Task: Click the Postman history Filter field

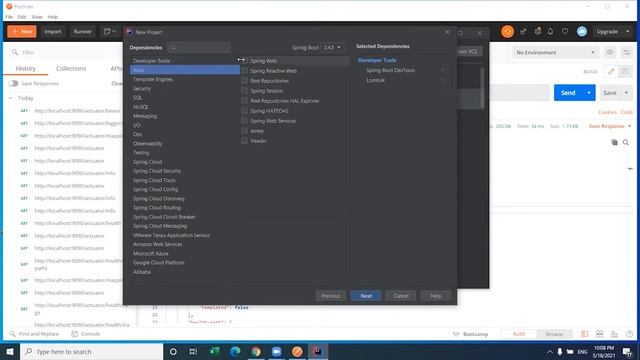Action: [x=65, y=52]
